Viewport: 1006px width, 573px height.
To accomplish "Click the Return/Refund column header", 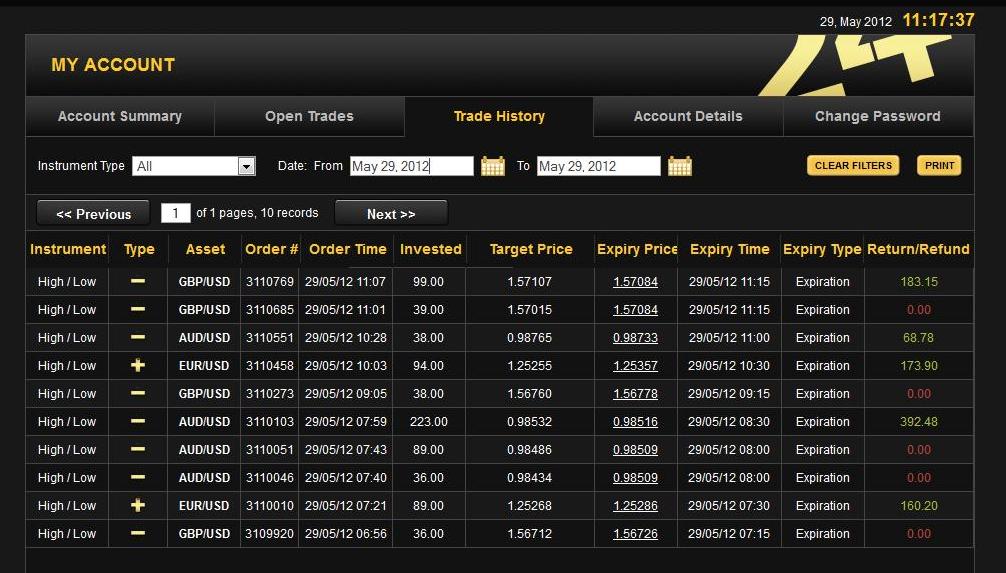I will [918, 249].
